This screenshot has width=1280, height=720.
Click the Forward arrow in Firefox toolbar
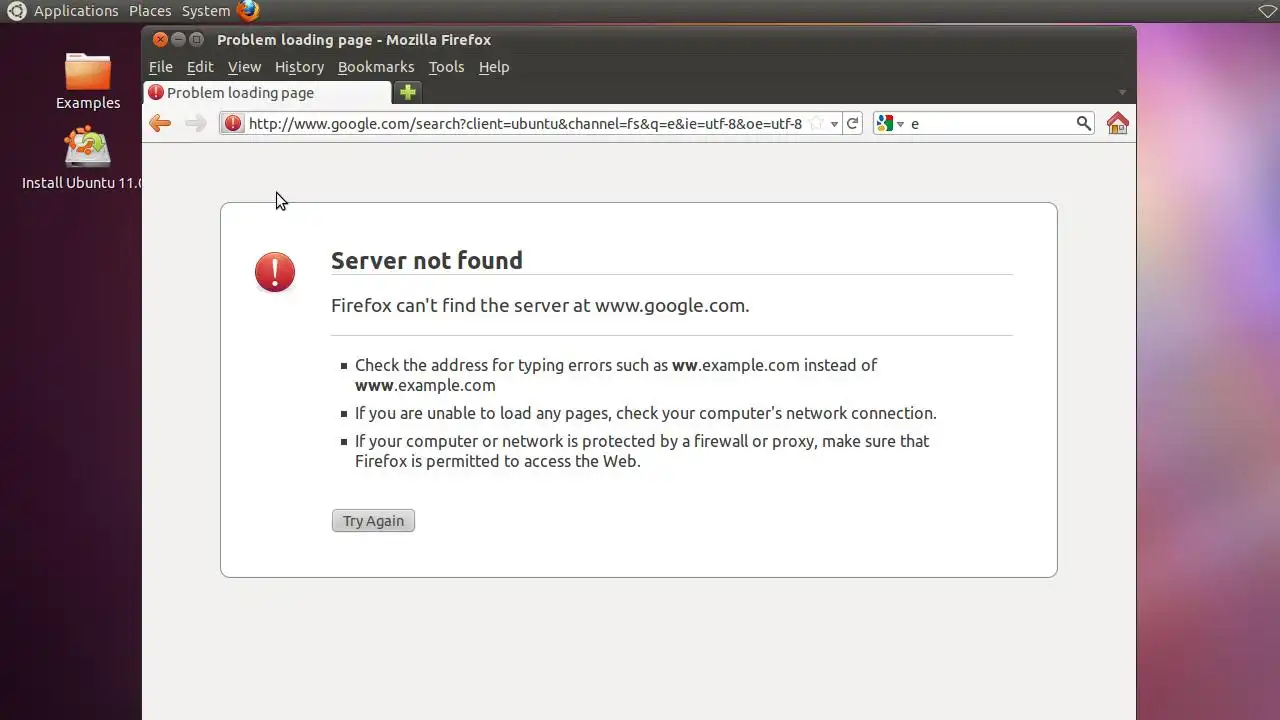click(196, 123)
